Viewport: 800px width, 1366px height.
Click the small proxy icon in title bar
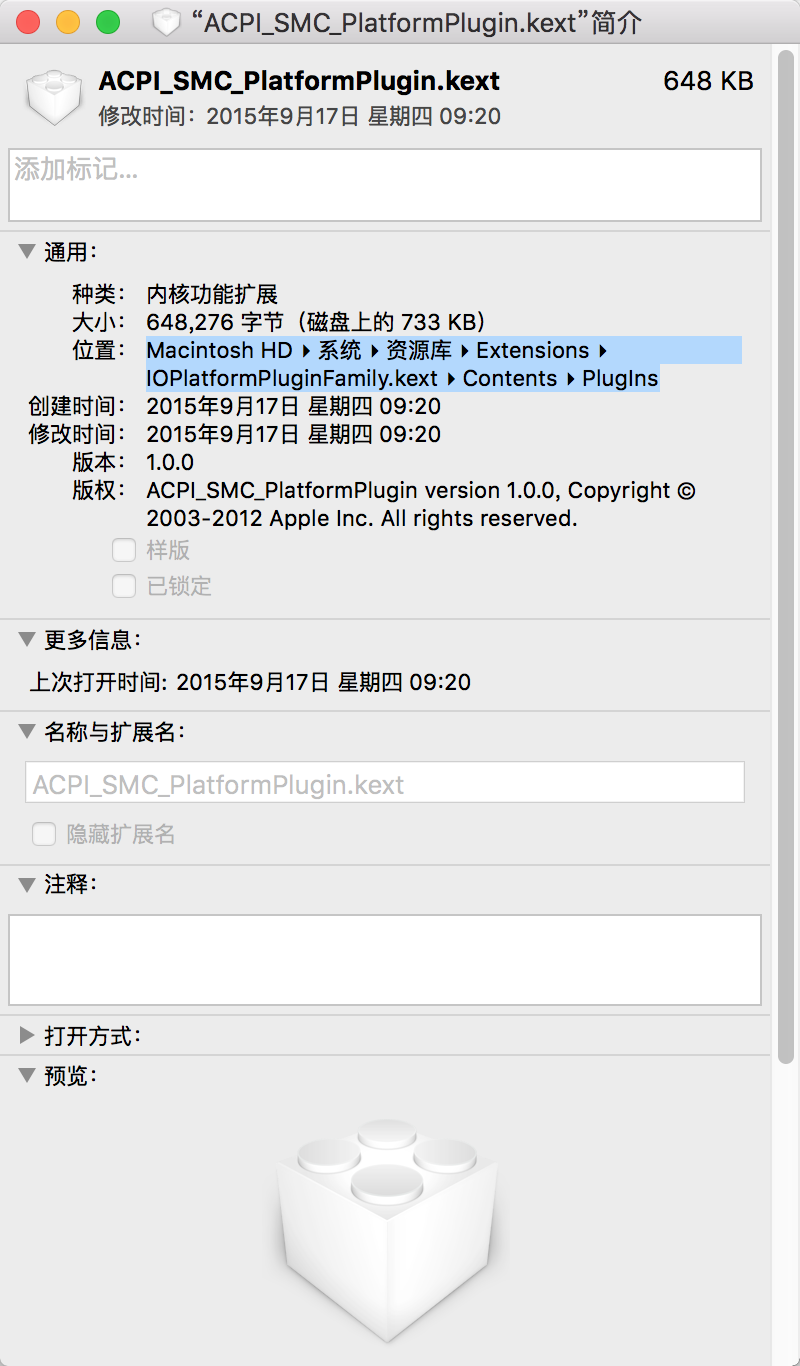coord(166,22)
